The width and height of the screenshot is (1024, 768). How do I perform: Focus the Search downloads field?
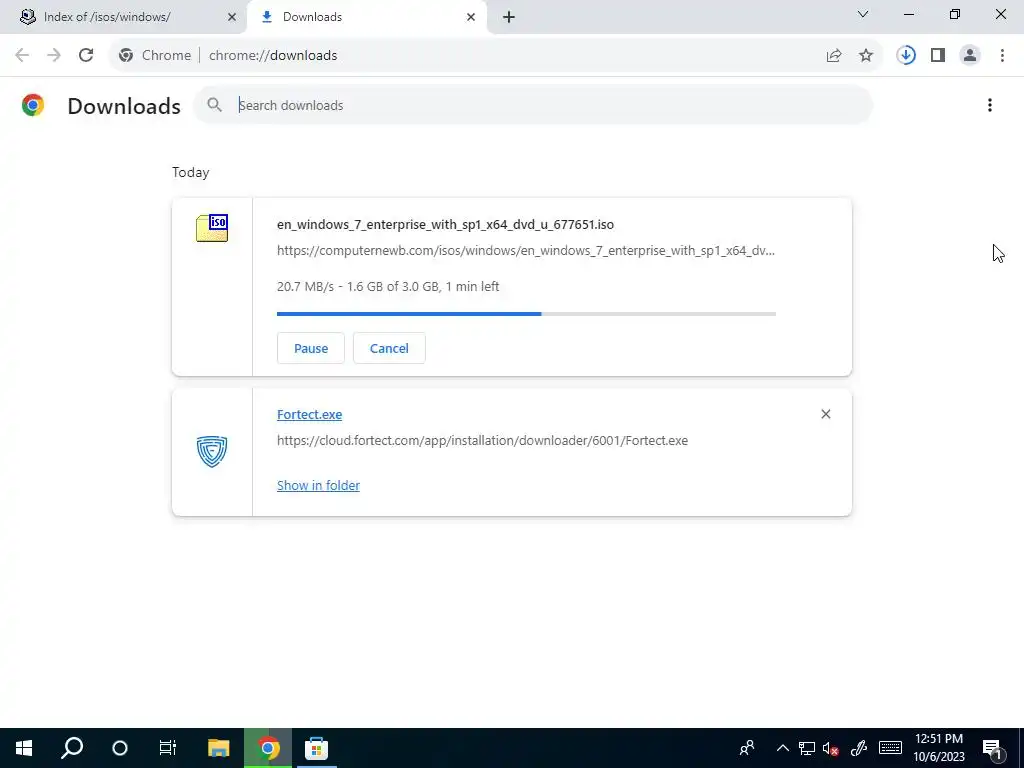(532, 105)
